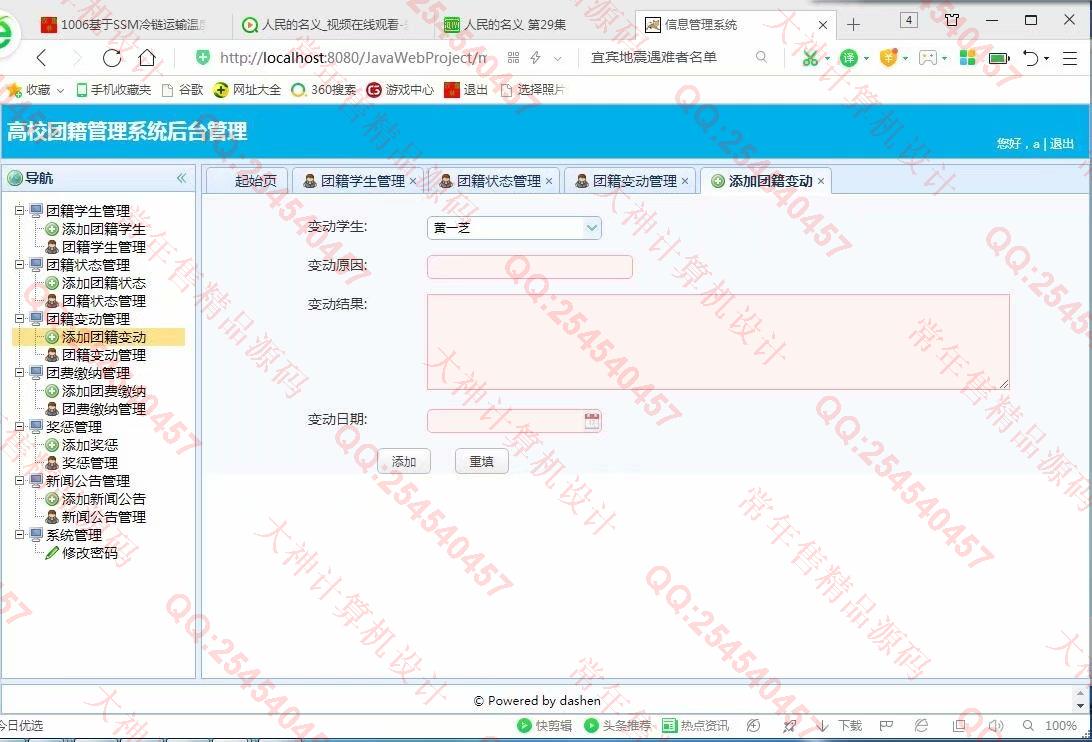The width and height of the screenshot is (1092, 742).
Task: Open the browser home page
Action: [147, 57]
